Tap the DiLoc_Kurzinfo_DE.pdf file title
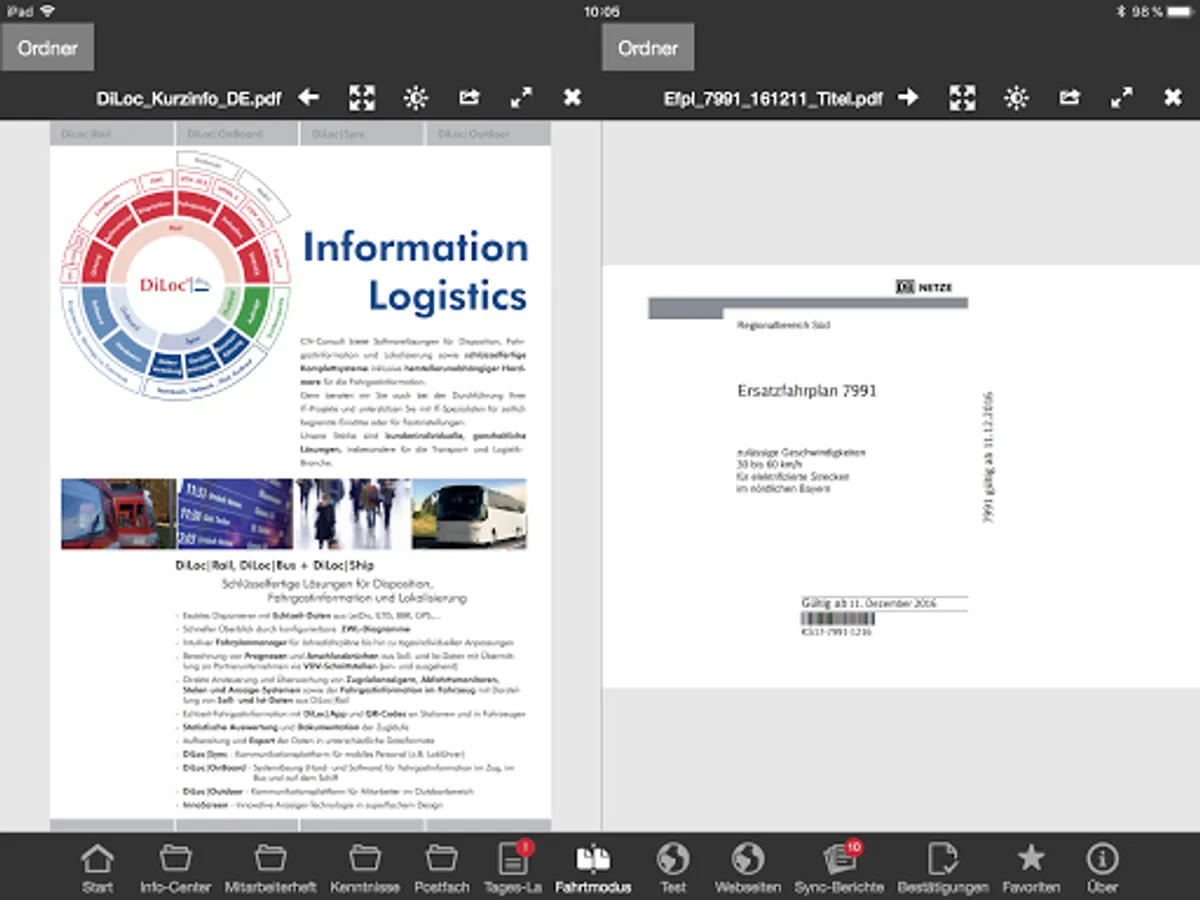The height and width of the screenshot is (900, 1200). [189, 99]
